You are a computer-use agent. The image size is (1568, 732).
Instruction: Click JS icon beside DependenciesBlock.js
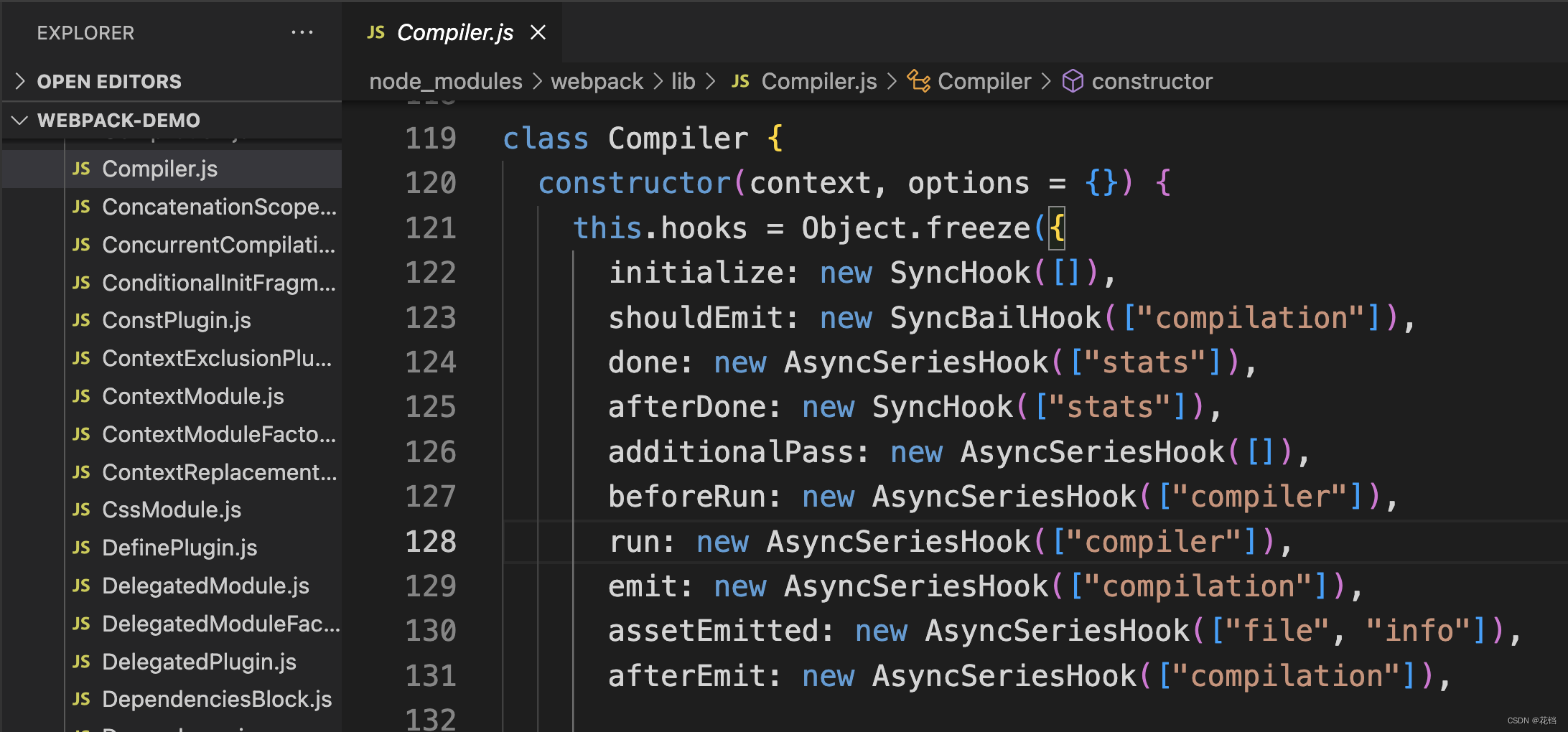81,699
